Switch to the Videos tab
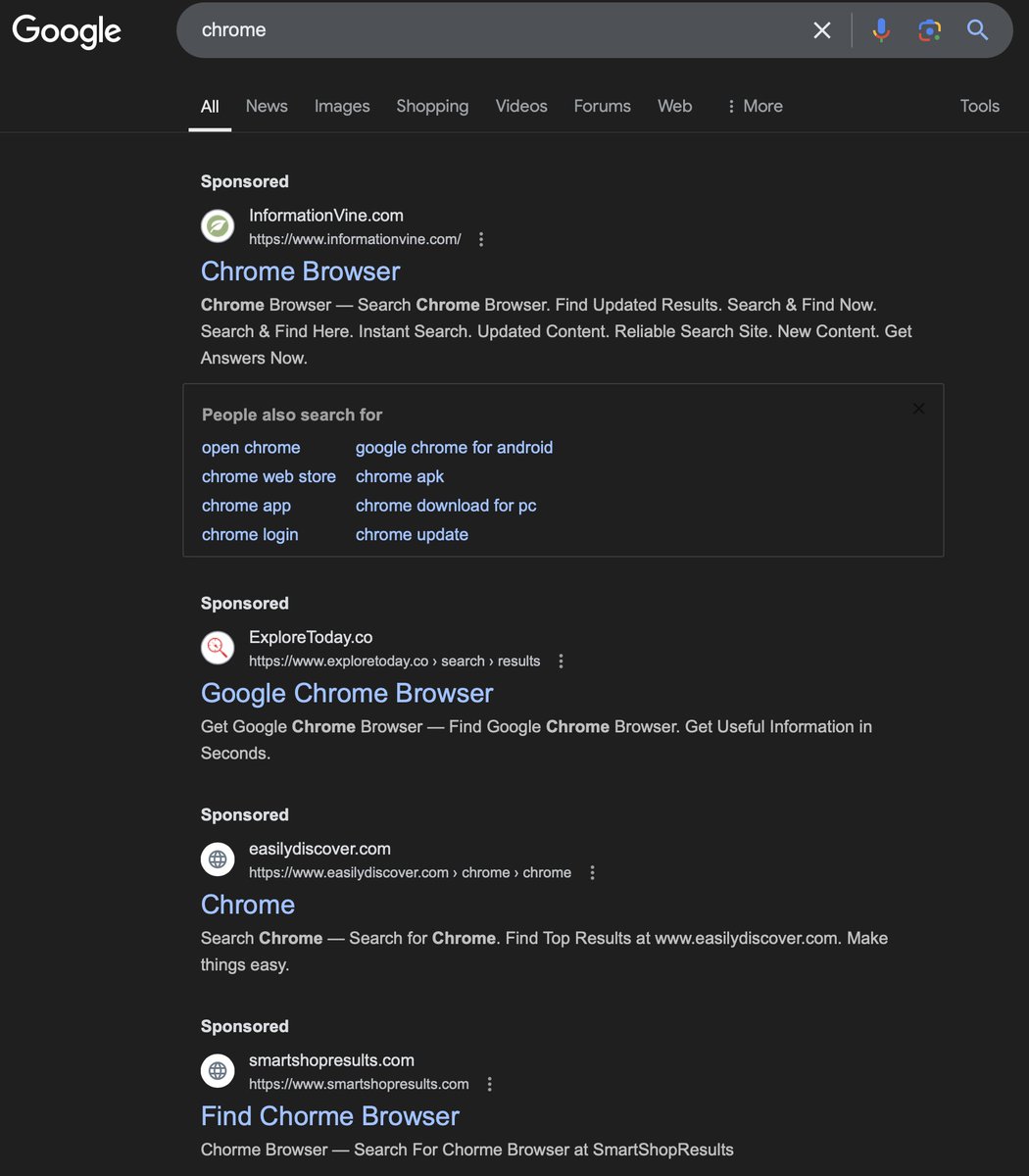Screen dimensions: 1029x1176 point(521,106)
